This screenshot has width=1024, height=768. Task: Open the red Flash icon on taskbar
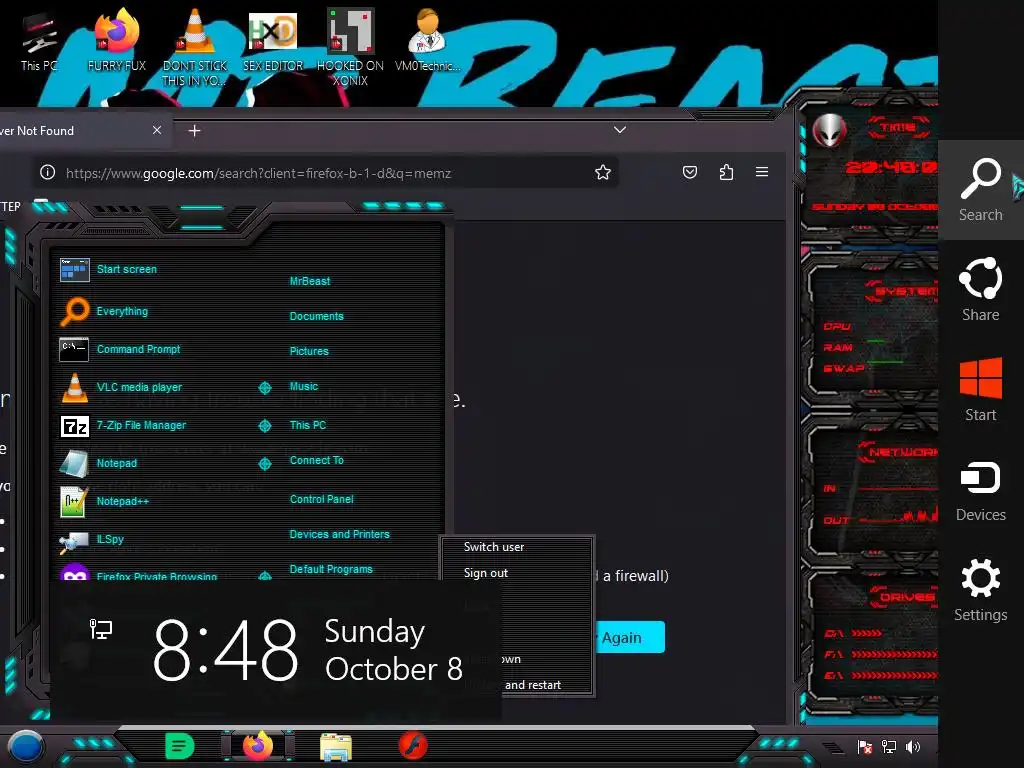413,746
